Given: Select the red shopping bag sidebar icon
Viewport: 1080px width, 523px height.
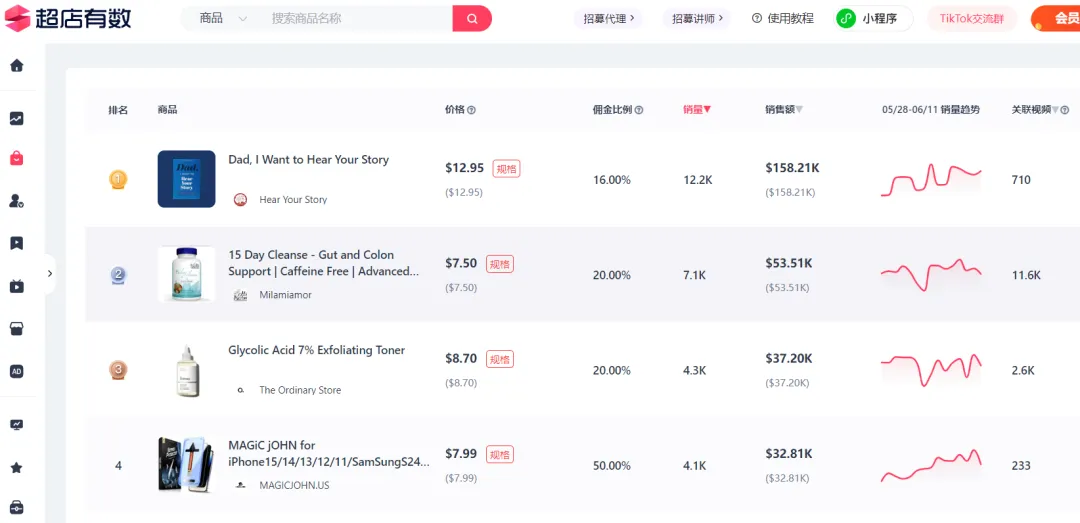Looking at the screenshot, I should [x=17, y=158].
